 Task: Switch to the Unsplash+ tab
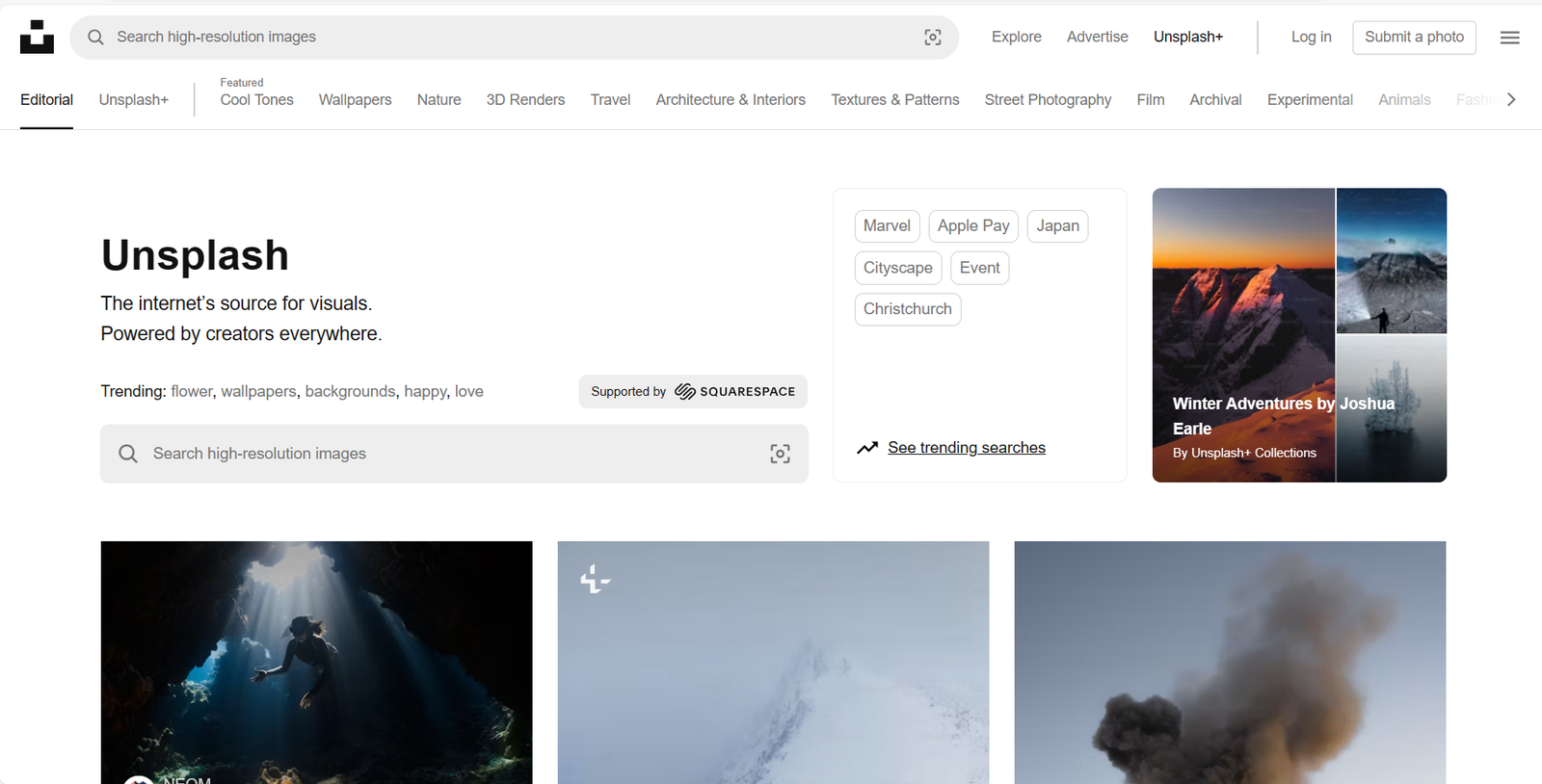133,100
